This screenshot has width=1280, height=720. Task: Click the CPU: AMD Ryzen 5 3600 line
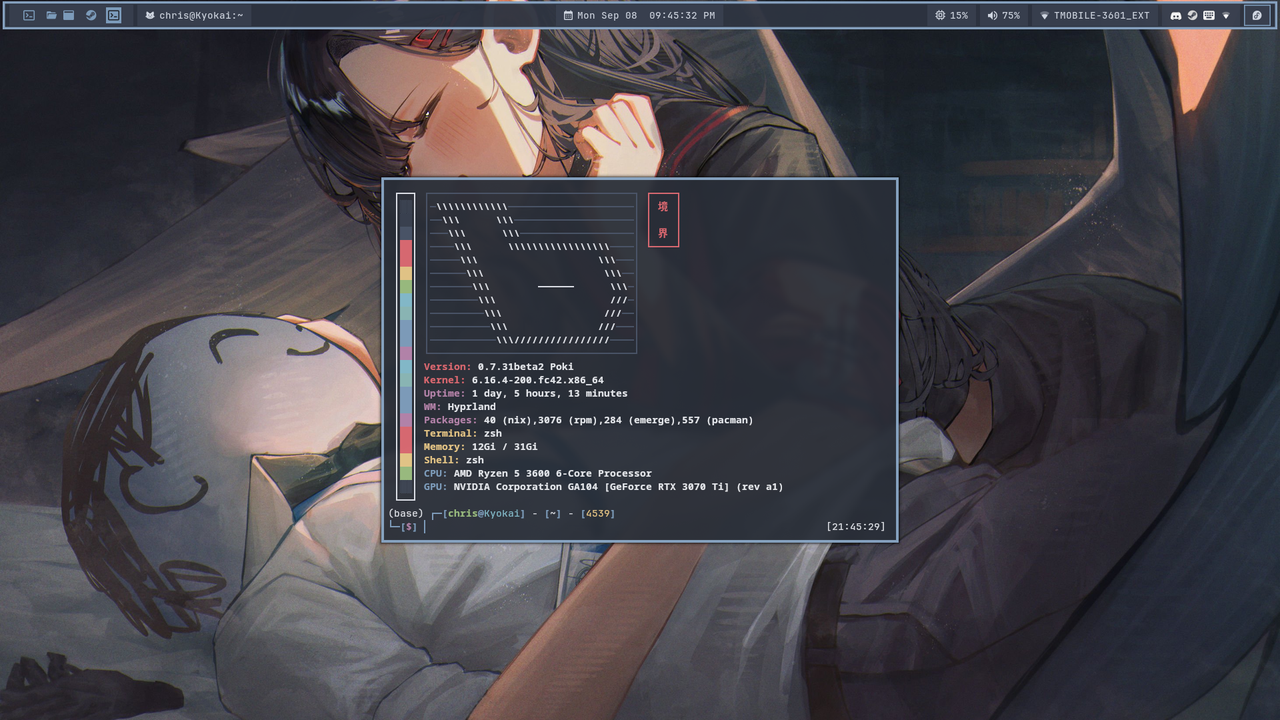538,473
